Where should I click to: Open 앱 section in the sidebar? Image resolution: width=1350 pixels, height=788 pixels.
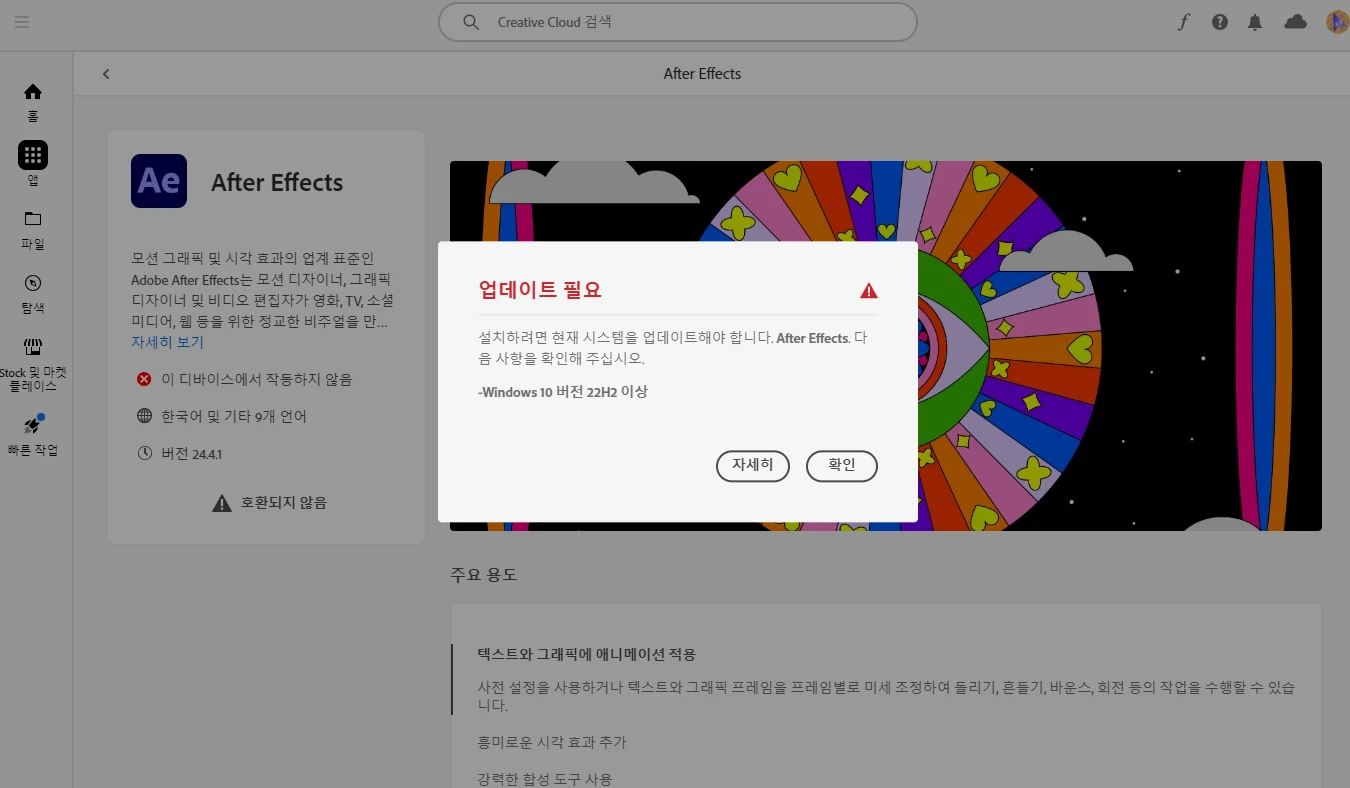click(x=33, y=165)
